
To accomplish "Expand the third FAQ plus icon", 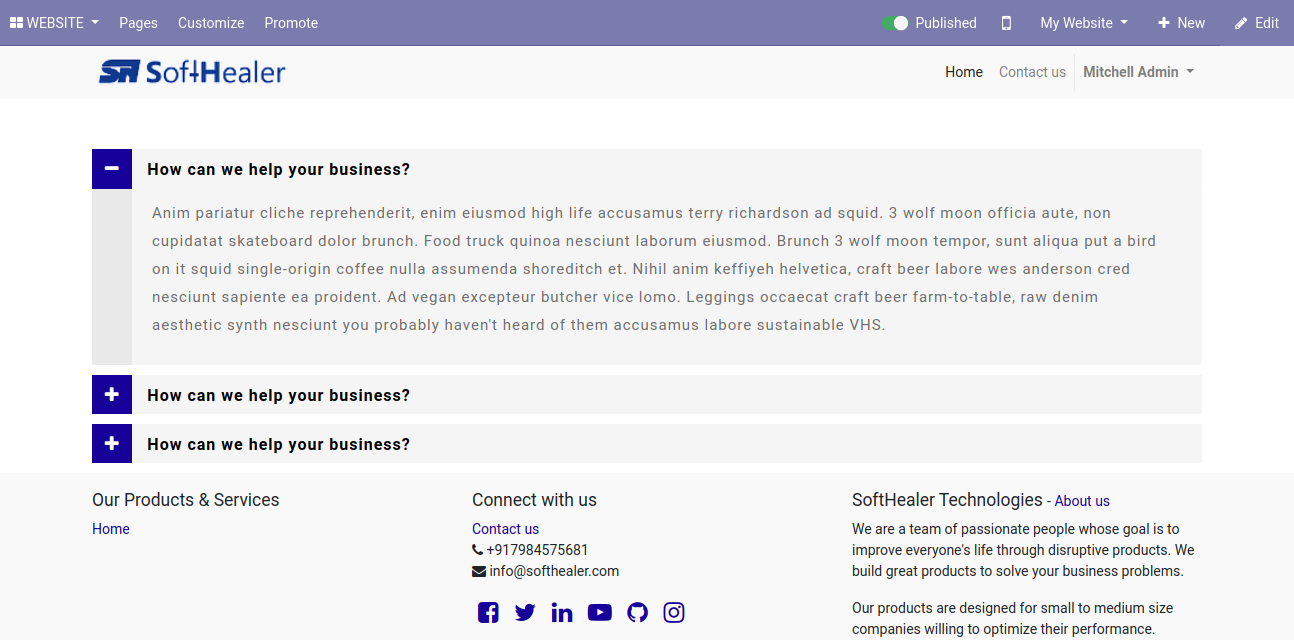I will [112, 444].
